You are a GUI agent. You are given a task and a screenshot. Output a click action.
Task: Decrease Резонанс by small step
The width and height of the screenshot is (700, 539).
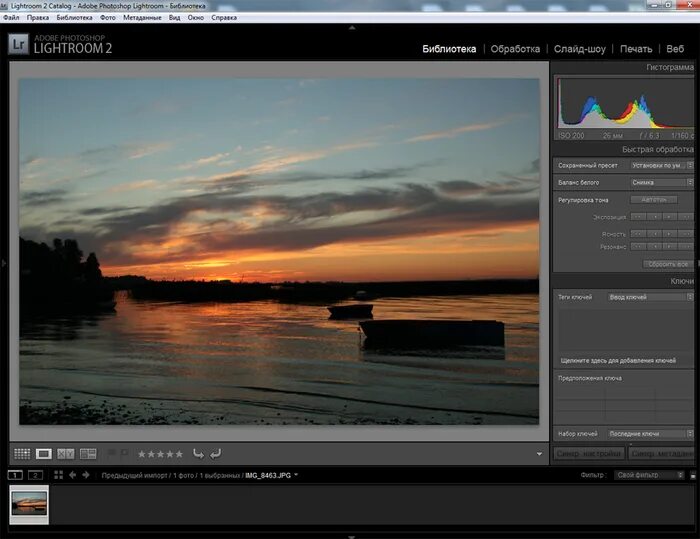(x=654, y=246)
